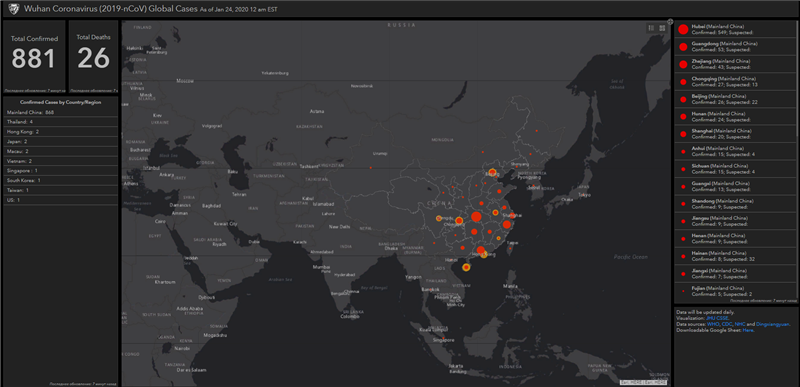Select 'Singapore: 1' country row
The height and width of the screenshot is (387, 800).
[x=60, y=170]
